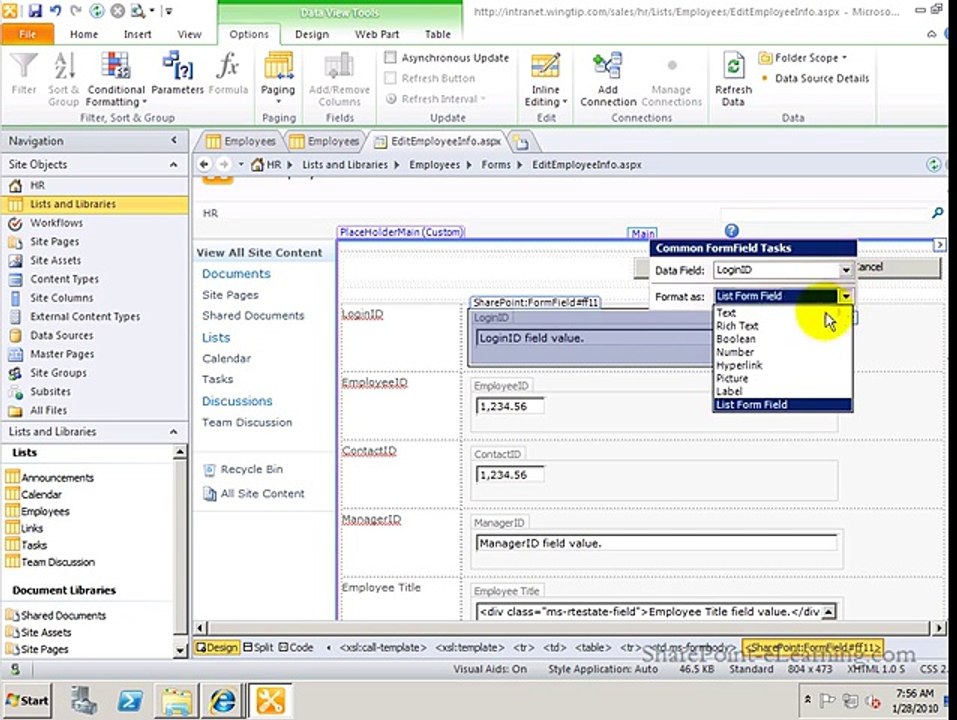Viewport: 957px width, 720px height.
Task: Switch to the Insert ribbon tab
Action: click(137, 34)
